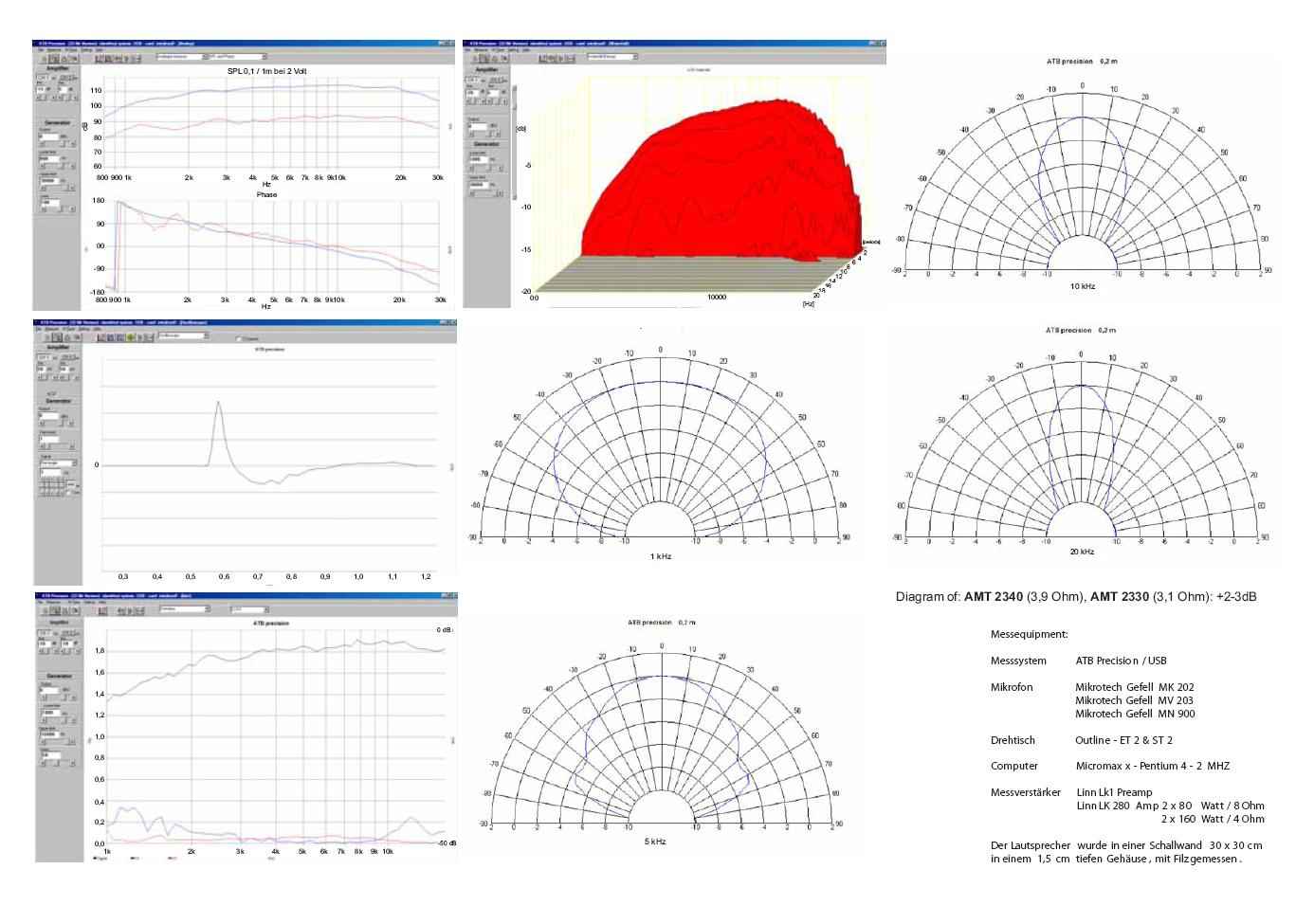
Task: Open second toolbar dropdown in distortion window
Action: pyautogui.click(x=250, y=609)
